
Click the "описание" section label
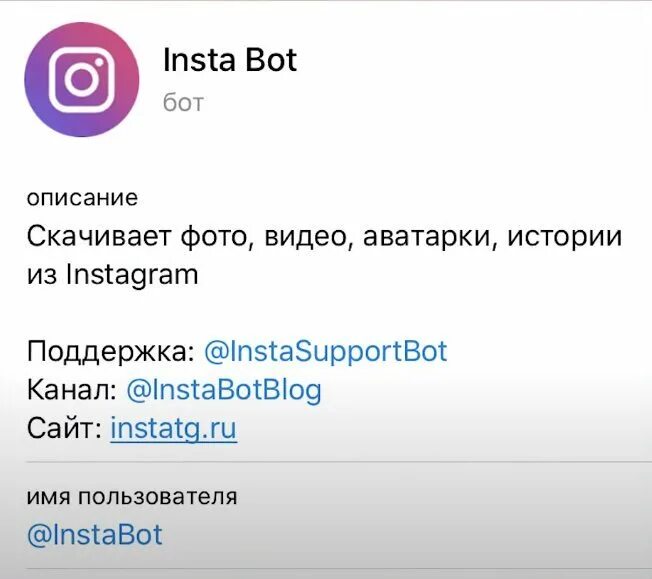click(x=82, y=198)
